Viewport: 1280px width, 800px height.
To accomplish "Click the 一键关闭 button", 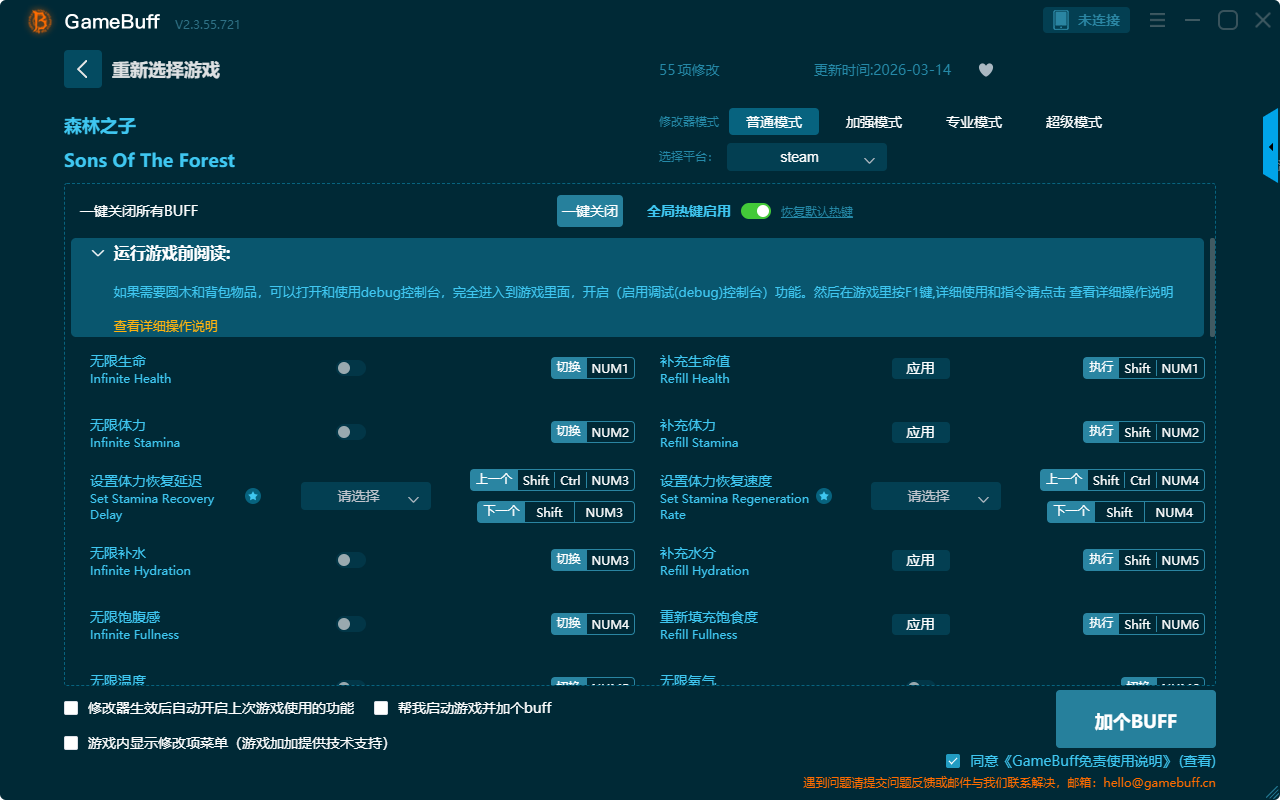I will [x=590, y=211].
